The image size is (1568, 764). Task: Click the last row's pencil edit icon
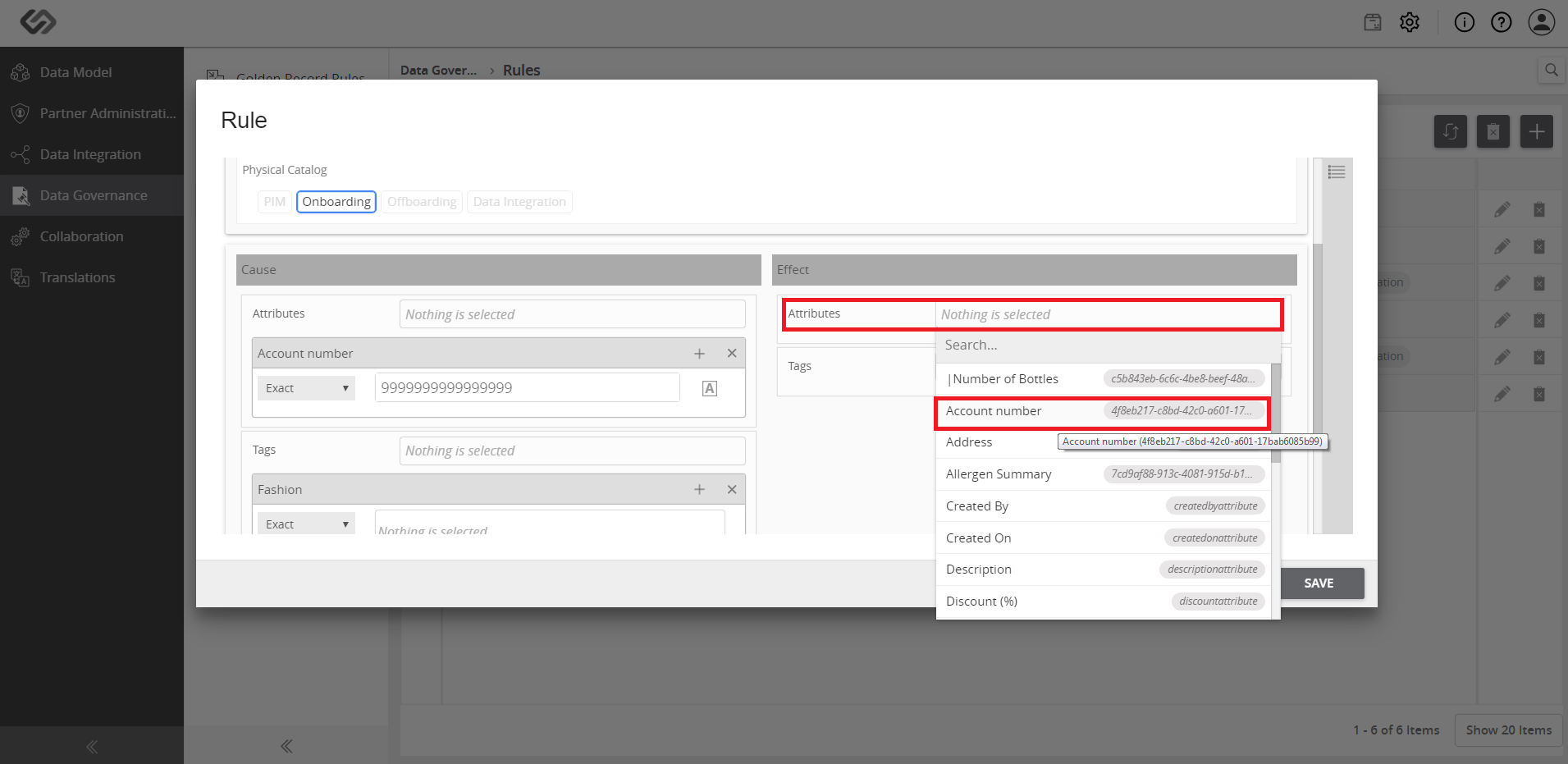(x=1502, y=394)
